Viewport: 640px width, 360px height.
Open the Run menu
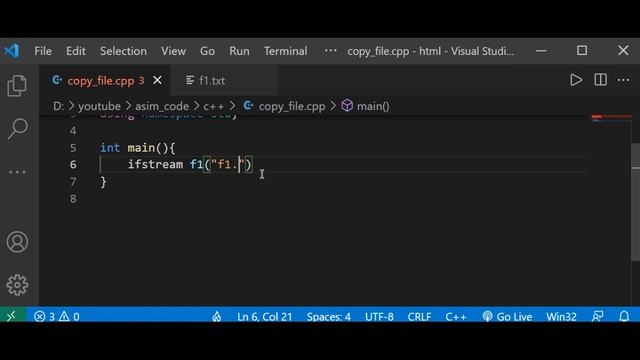click(239, 51)
